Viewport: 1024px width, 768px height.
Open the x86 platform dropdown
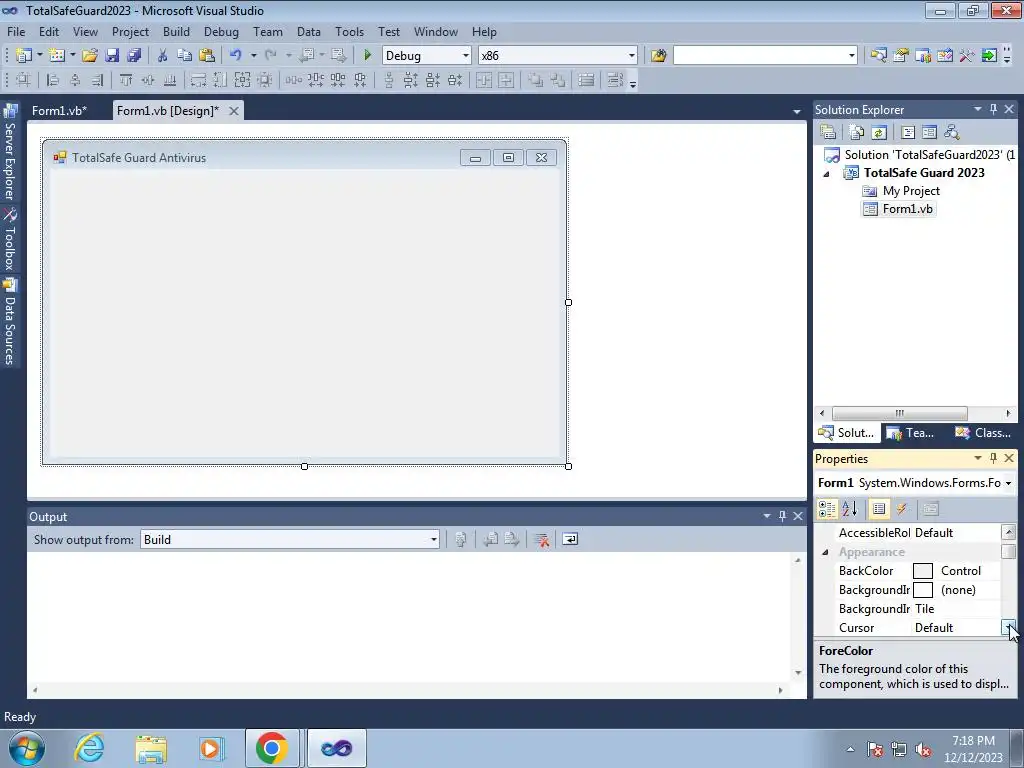click(632, 56)
